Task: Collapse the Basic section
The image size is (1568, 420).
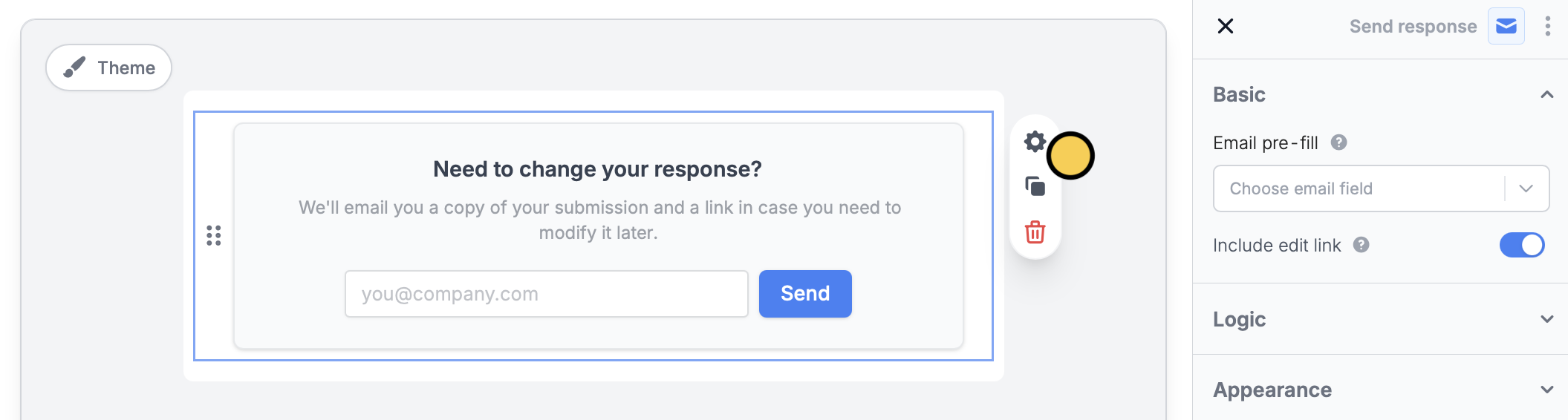Action: (1546, 95)
